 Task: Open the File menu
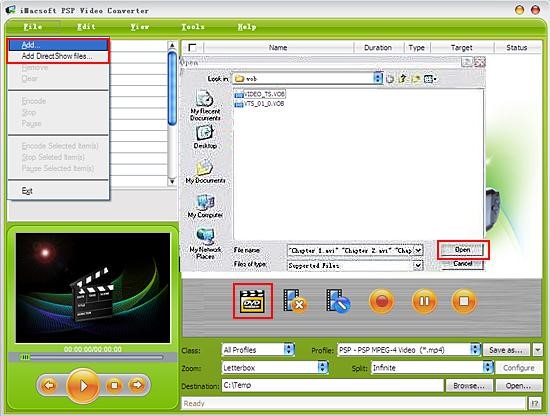33,27
